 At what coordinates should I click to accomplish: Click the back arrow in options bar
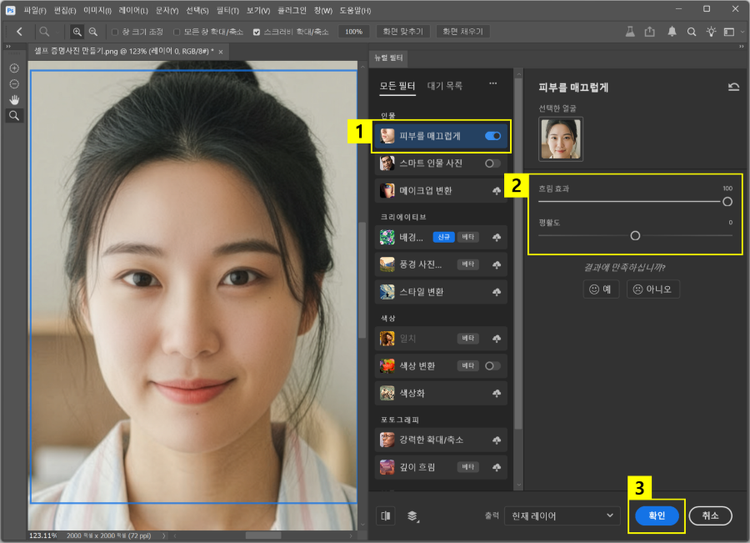tap(19, 32)
